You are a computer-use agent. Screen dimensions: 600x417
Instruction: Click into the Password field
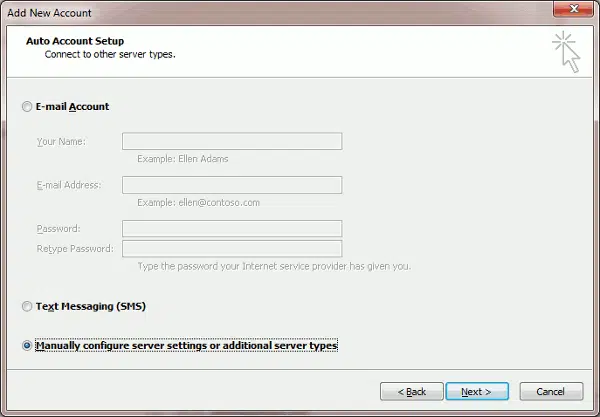[x=232, y=229]
